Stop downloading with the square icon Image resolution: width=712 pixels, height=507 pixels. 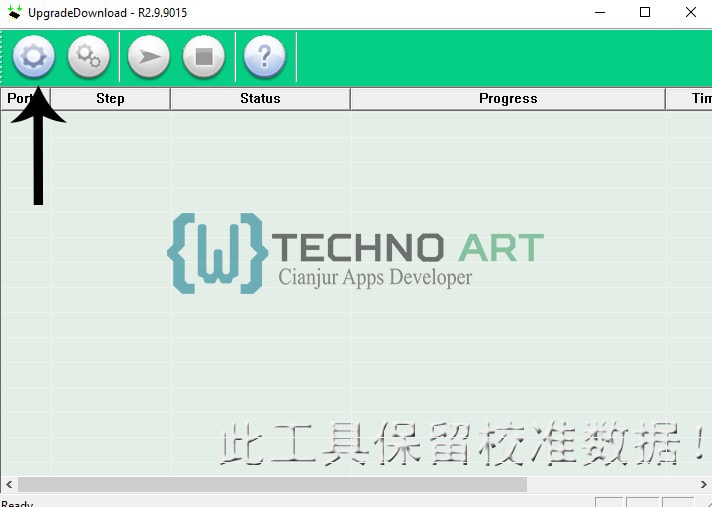pyautogui.click(x=204, y=57)
